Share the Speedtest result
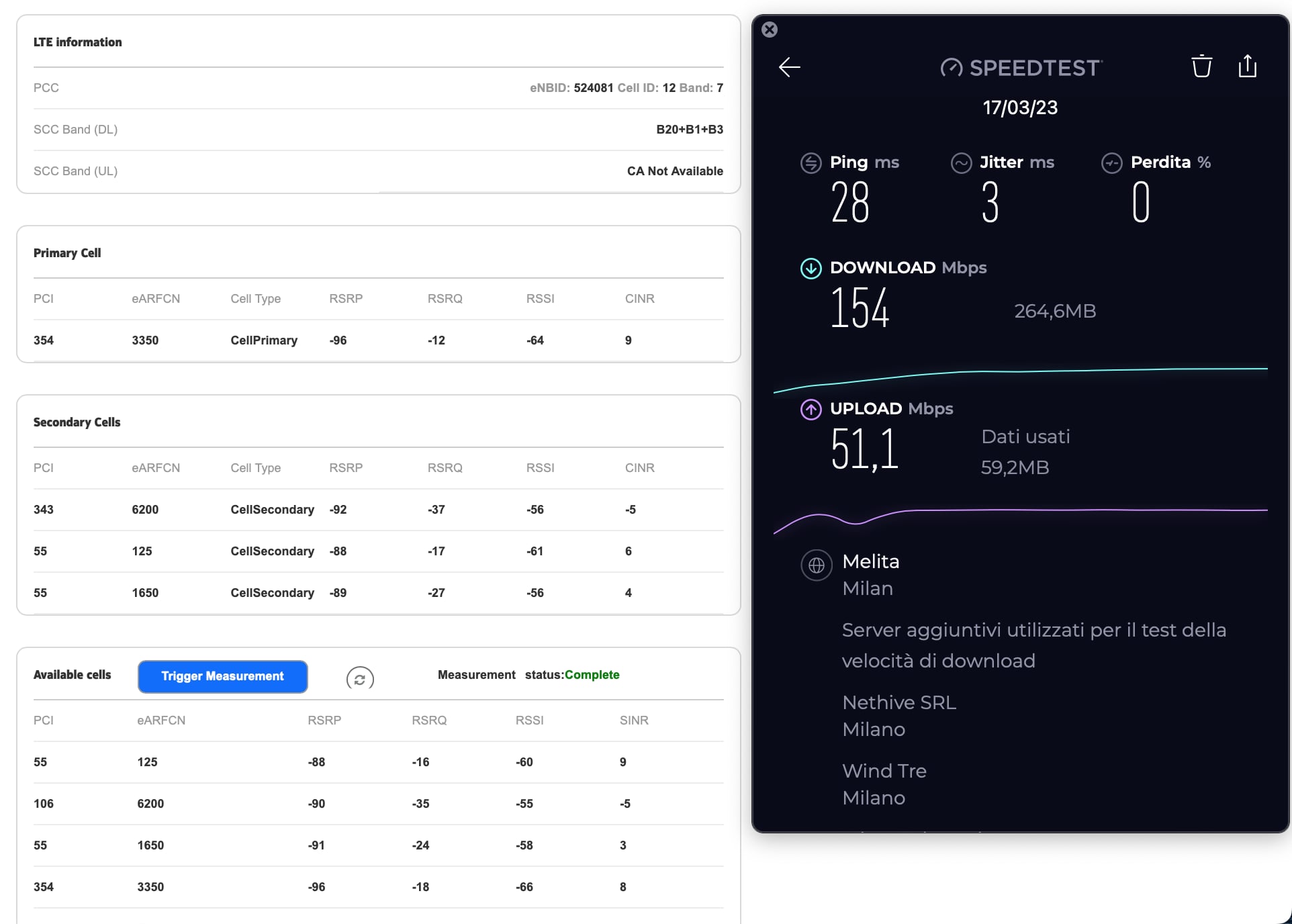Screen dimensions: 1292x924 tap(1247, 66)
